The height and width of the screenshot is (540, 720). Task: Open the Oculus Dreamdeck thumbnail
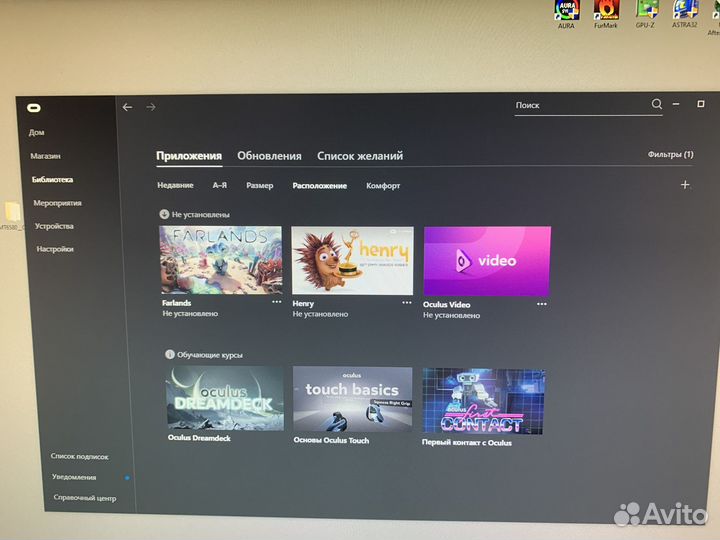pyautogui.click(x=225, y=398)
